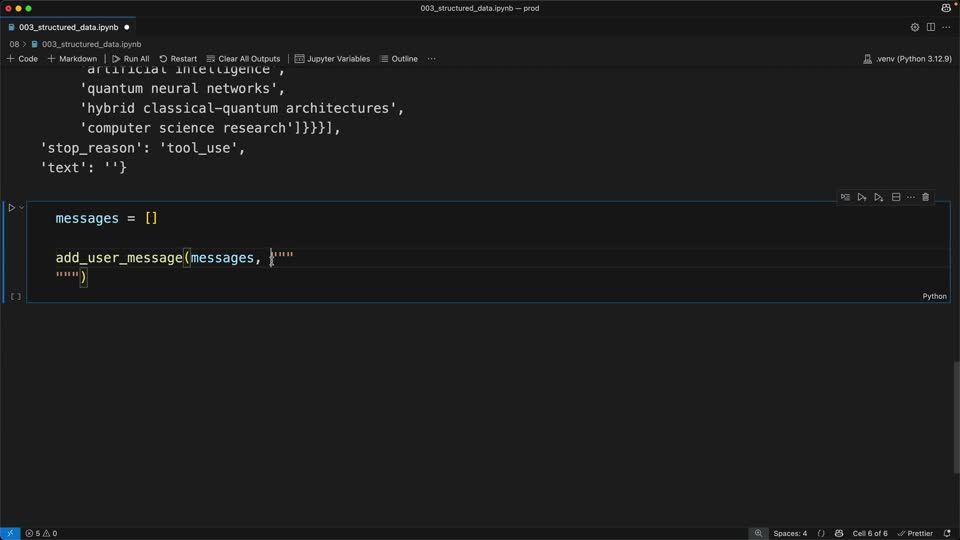Select the .venv Python 3.12.9 kernel

click(907, 59)
